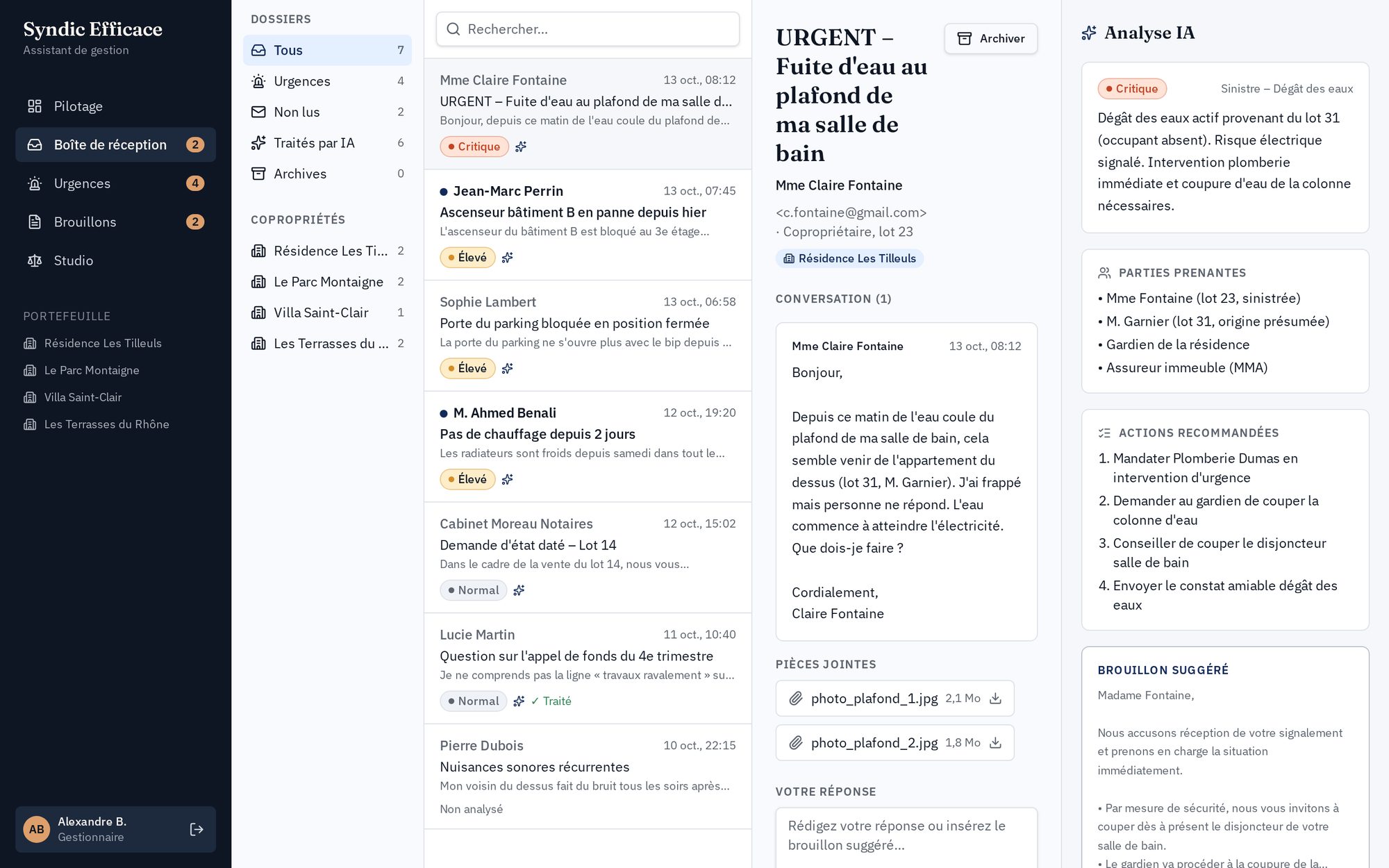Click the Votre réponse reply text area
This screenshot has height=868, width=1389.
click(x=906, y=837)
